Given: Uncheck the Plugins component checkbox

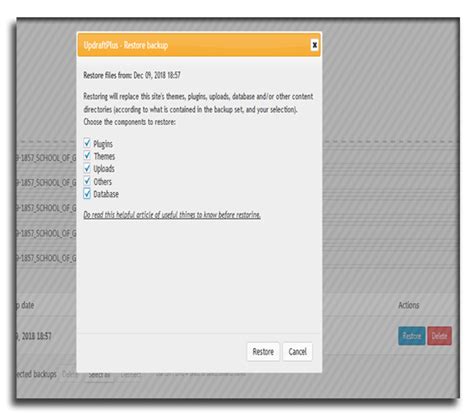Looking at the screenshot, I should 87,143.
